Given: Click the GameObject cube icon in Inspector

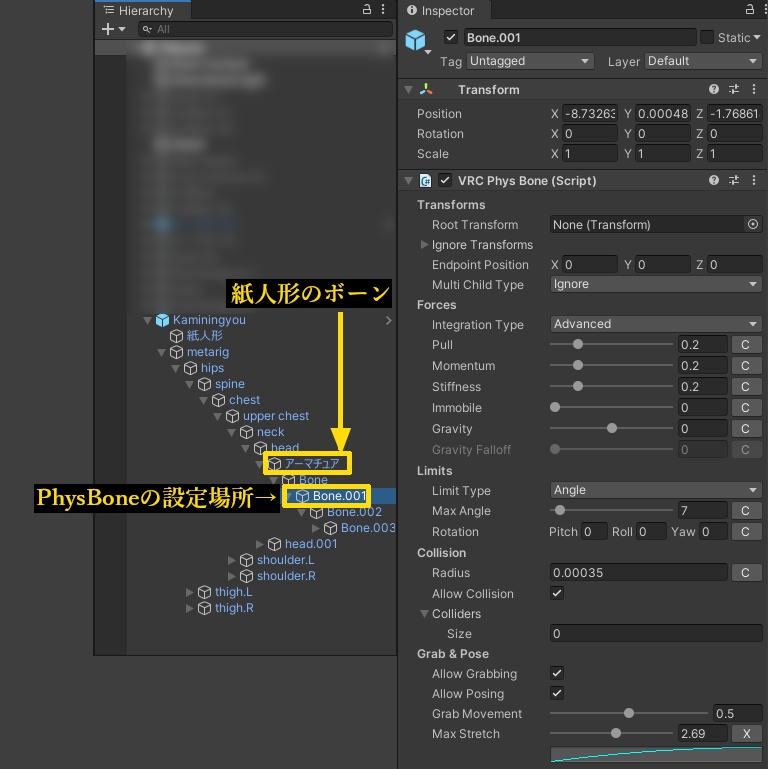Looking at the screenshot, I should [415, 40].
